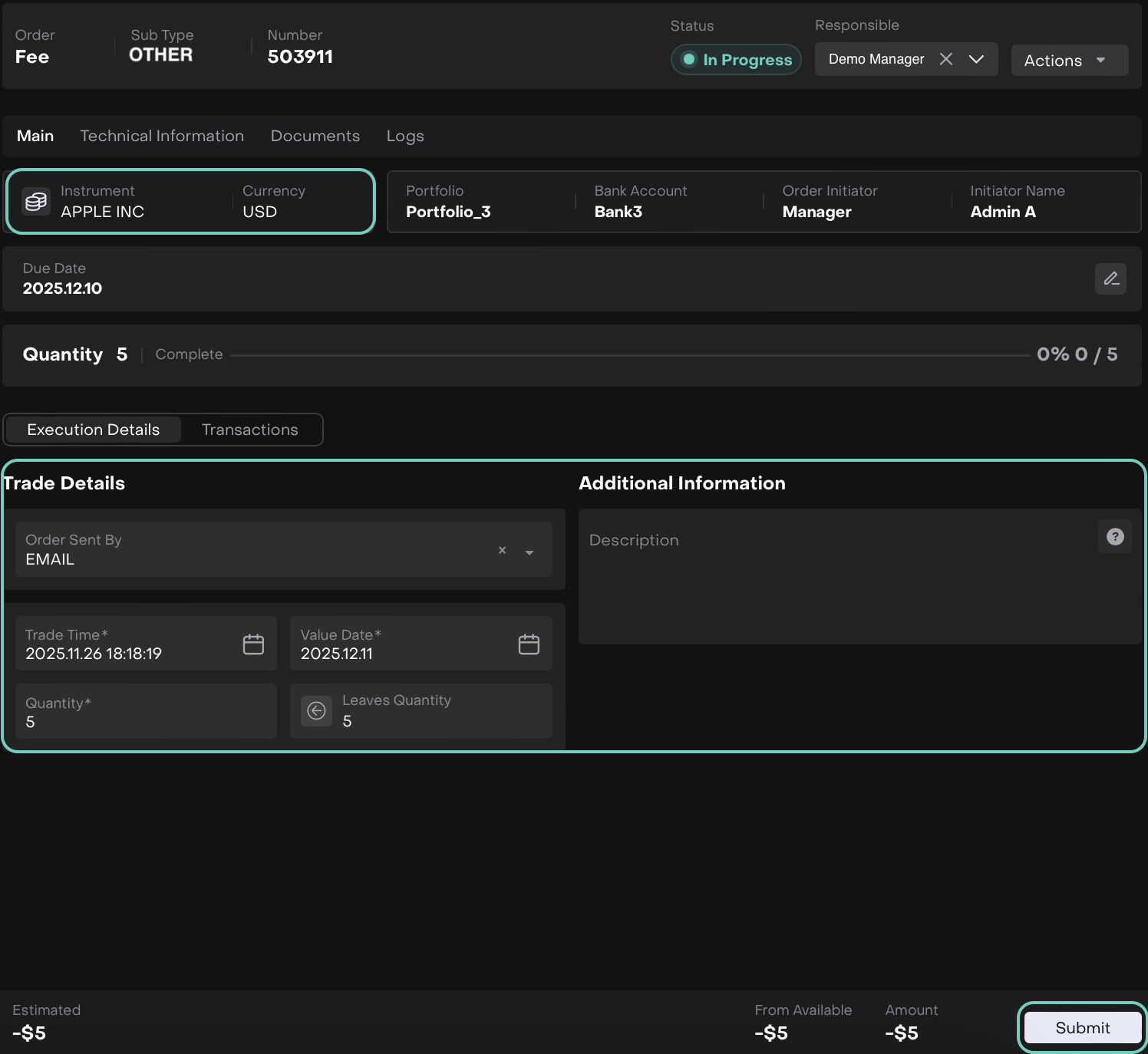Screen dimensions: 1148x1054
Task: Submit the fee order
Action: [x=1082, y=1028]
